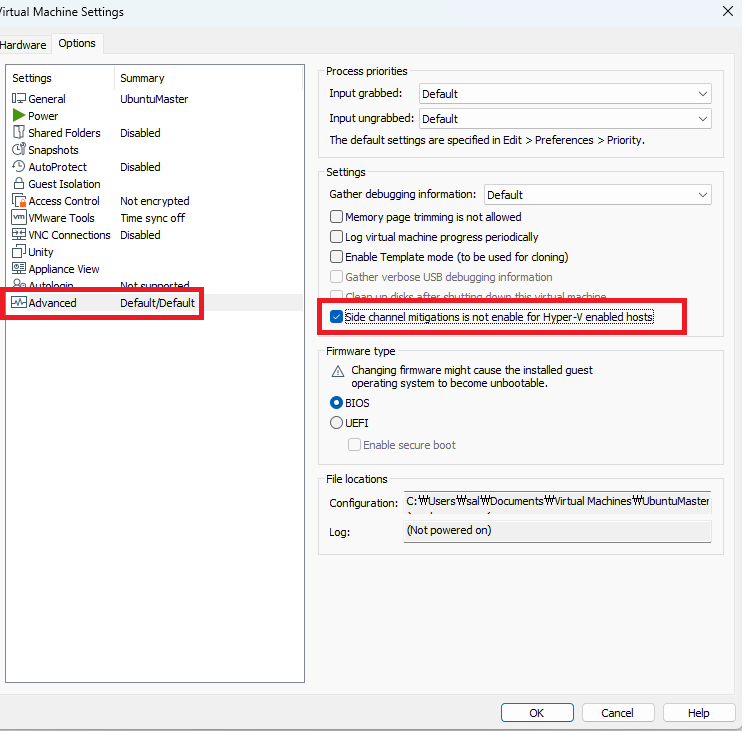
Task: Click the Not encrypted summary text
Action: click(154, 201)
